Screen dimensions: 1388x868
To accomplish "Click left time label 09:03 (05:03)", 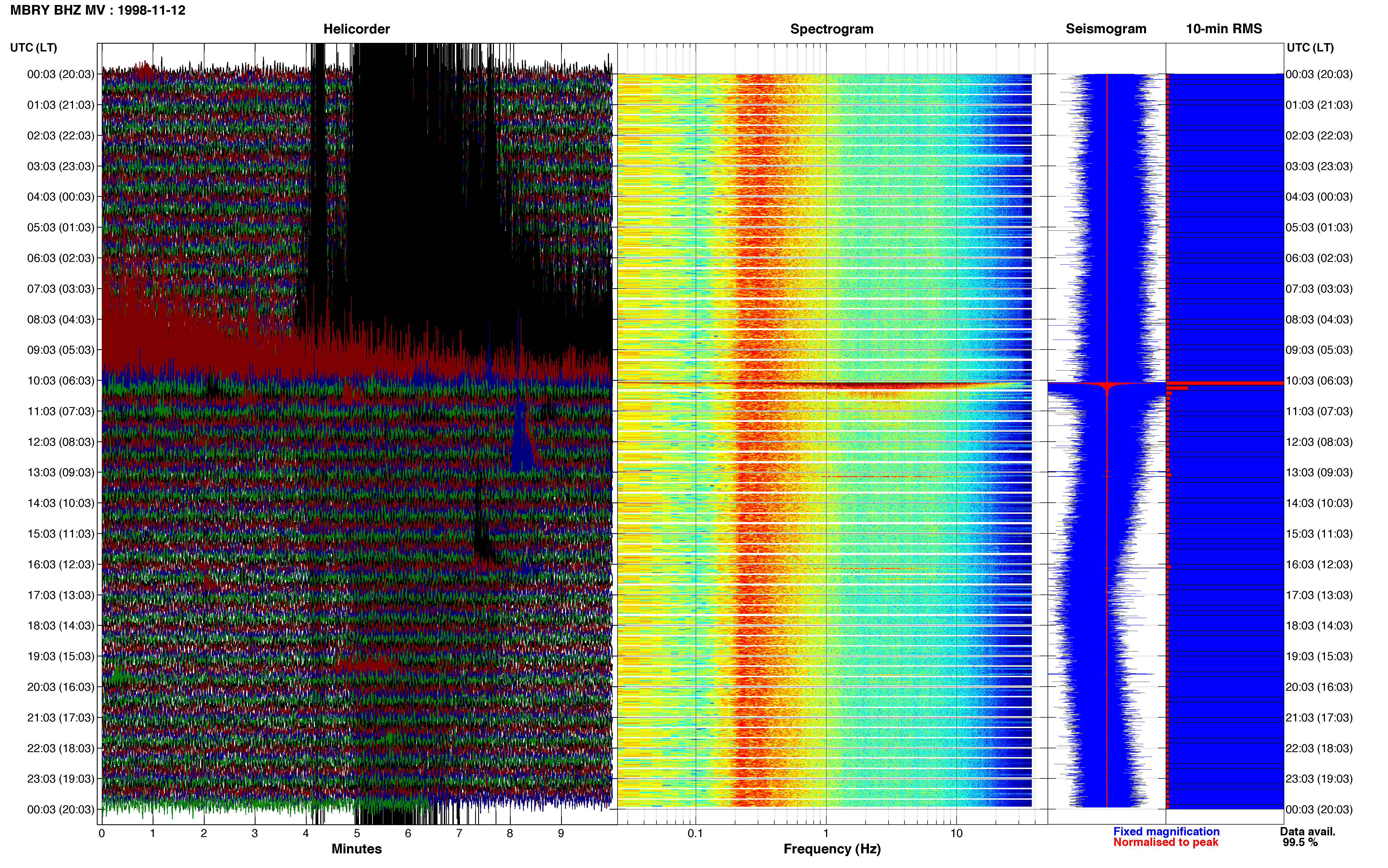I will [61, 350].
